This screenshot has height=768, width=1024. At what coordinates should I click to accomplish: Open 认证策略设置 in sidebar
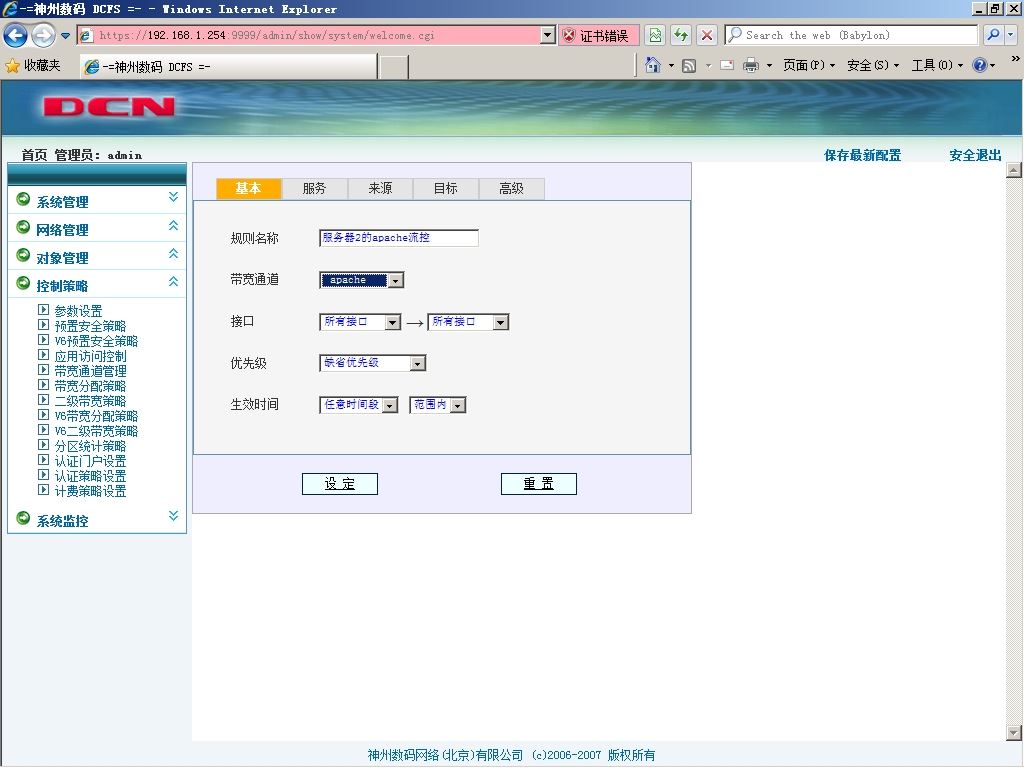(x=90, y=476)
